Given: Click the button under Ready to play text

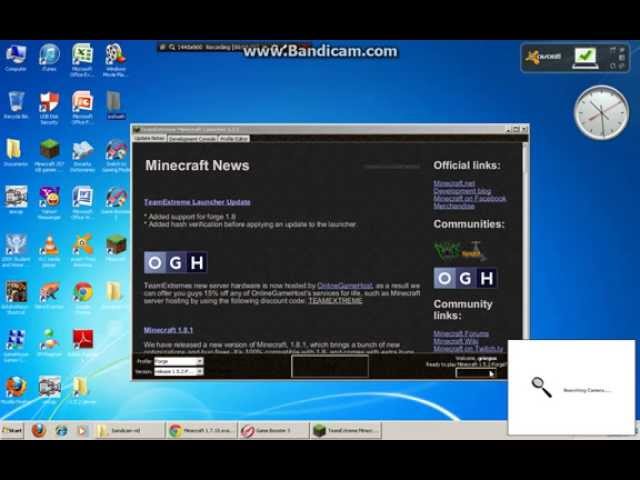Looking at the screenshot, I should (x=476, y=373).
